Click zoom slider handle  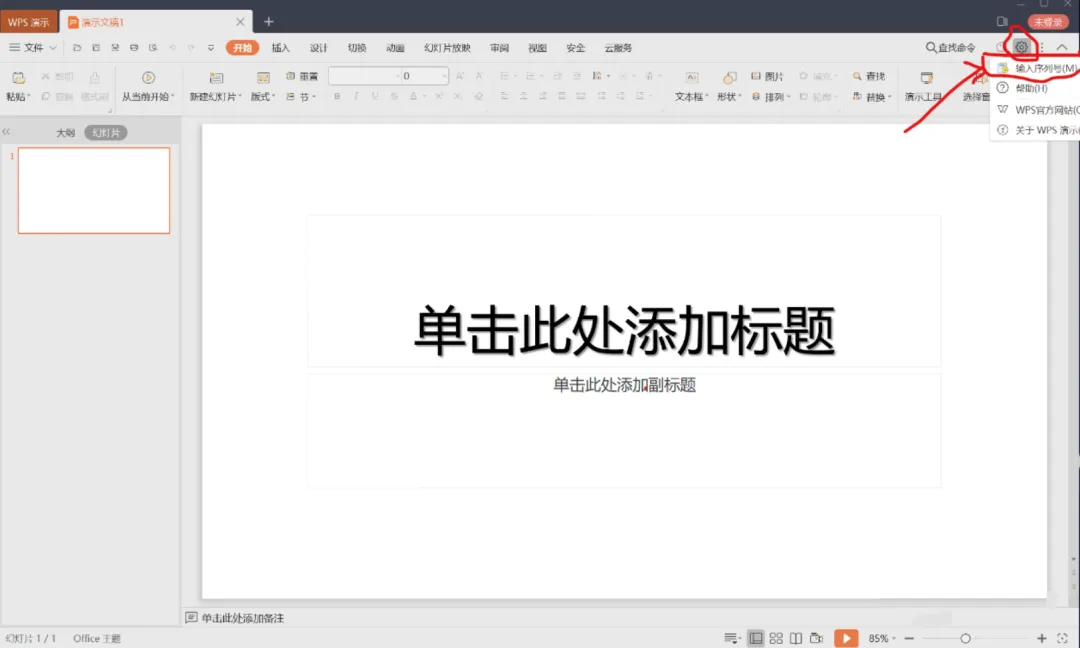(x=965, y=638)
